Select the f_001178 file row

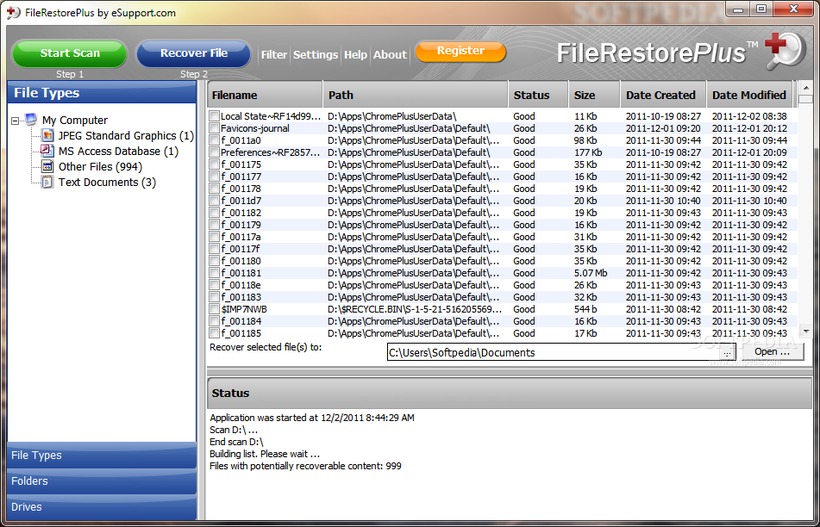502,188
